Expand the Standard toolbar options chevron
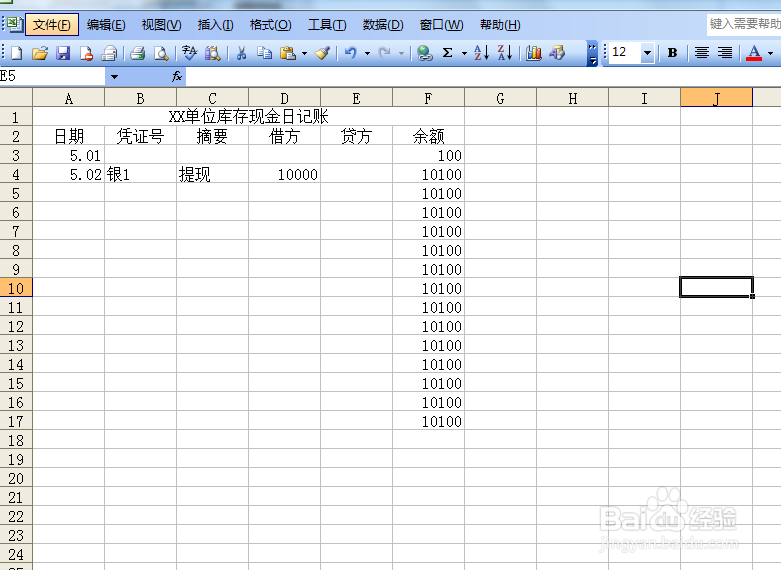This screenshot has height=570, width=781. click(x=592, y=53)
